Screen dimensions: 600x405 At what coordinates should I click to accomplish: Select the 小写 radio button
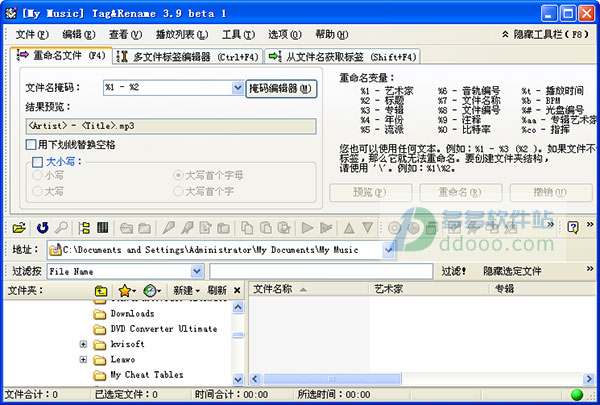point(38,175)
